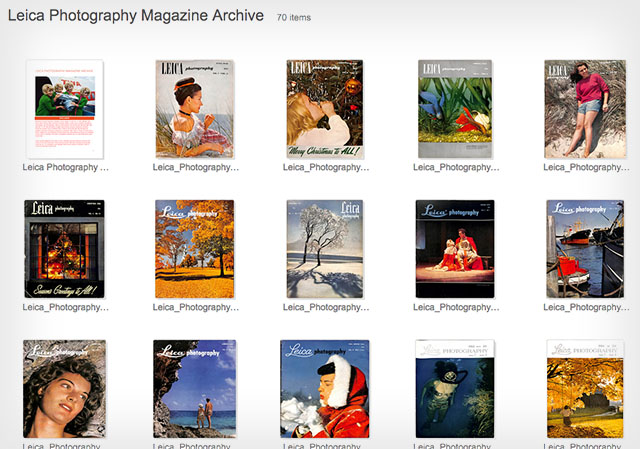
Task: Click the file name under the goldfish cover
Action: point(456,167)
